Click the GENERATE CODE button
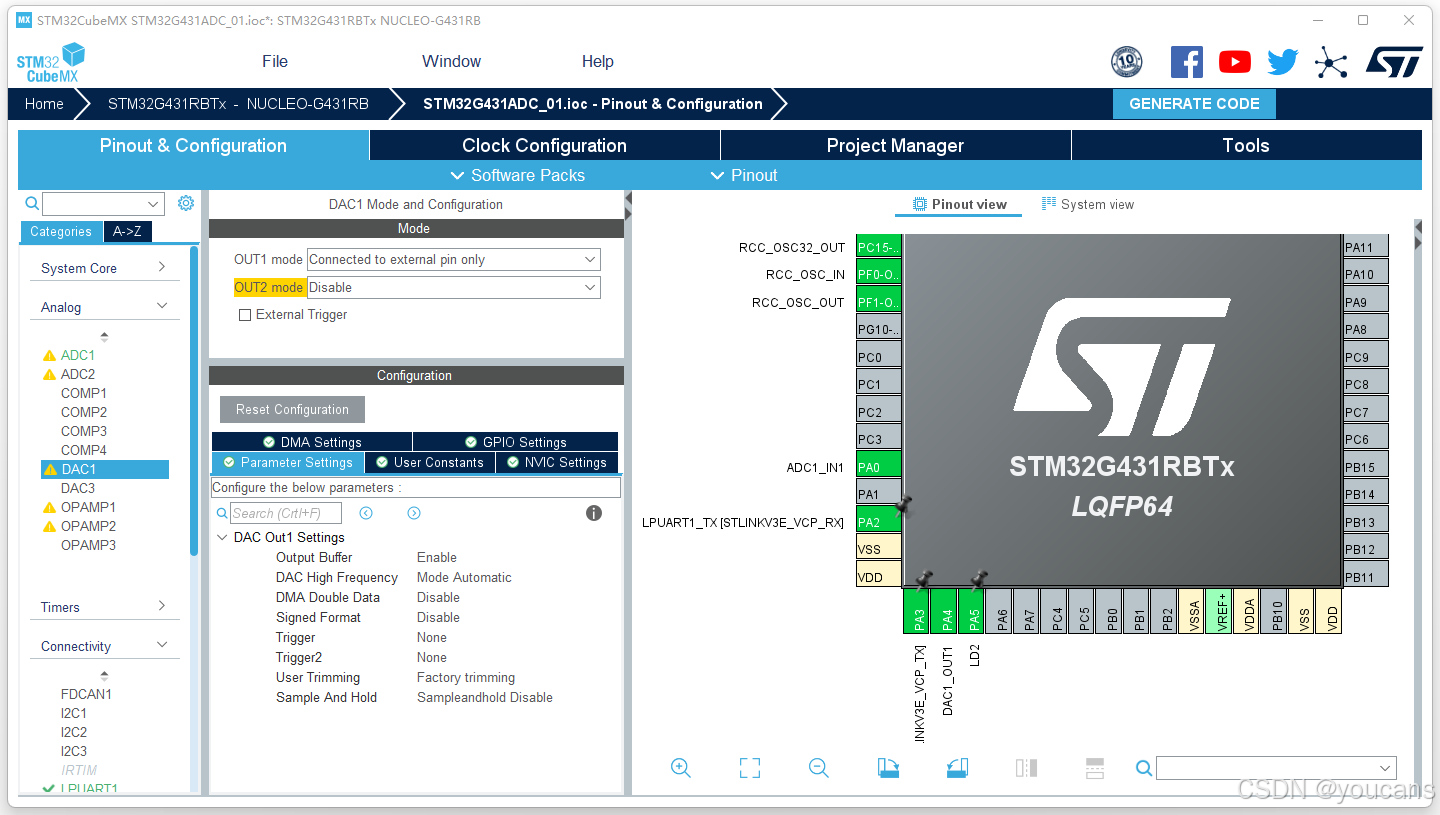Viewport: 1440px width, 815px height. [1194, 104]
